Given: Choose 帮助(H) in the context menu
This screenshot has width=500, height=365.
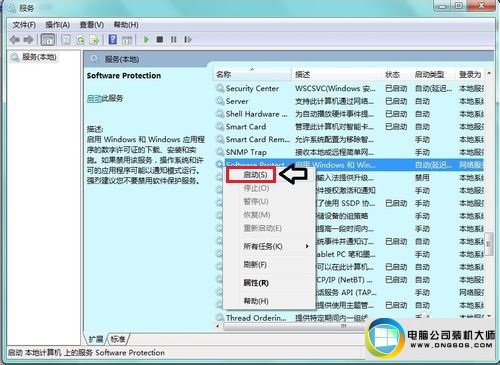Looking at the screenshot, I should pos(269,301).
